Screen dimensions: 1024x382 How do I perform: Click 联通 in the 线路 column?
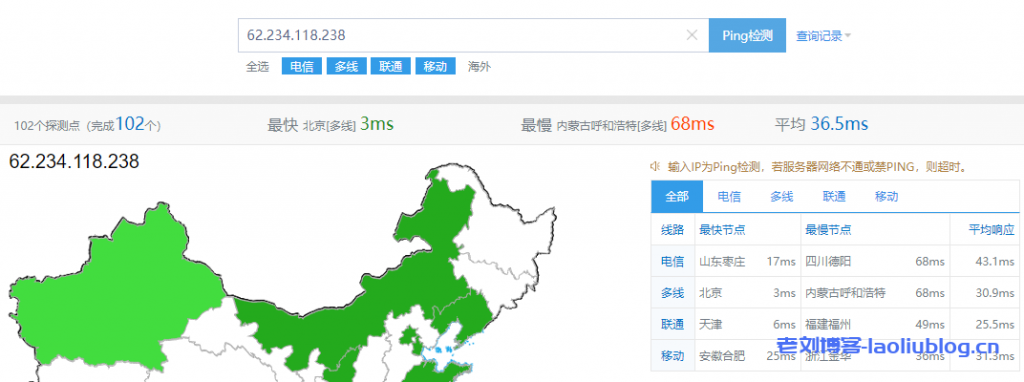tap(672, 325)
